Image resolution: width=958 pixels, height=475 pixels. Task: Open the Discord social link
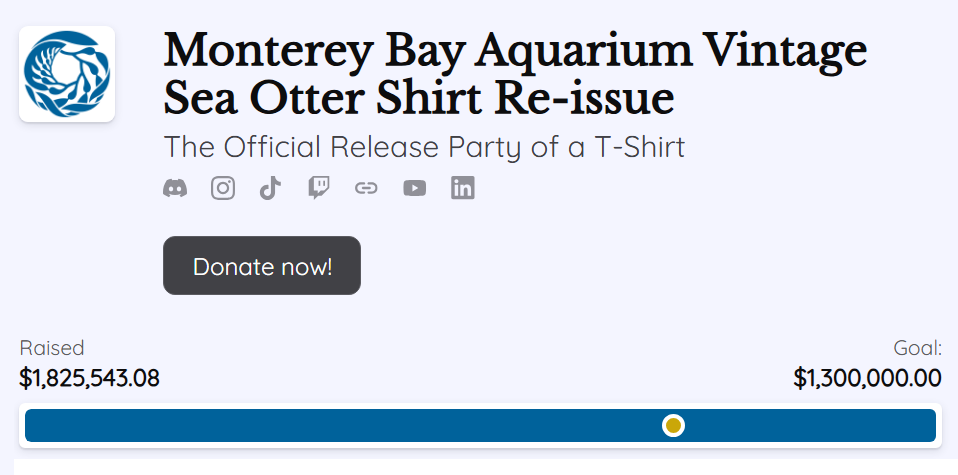175,188
